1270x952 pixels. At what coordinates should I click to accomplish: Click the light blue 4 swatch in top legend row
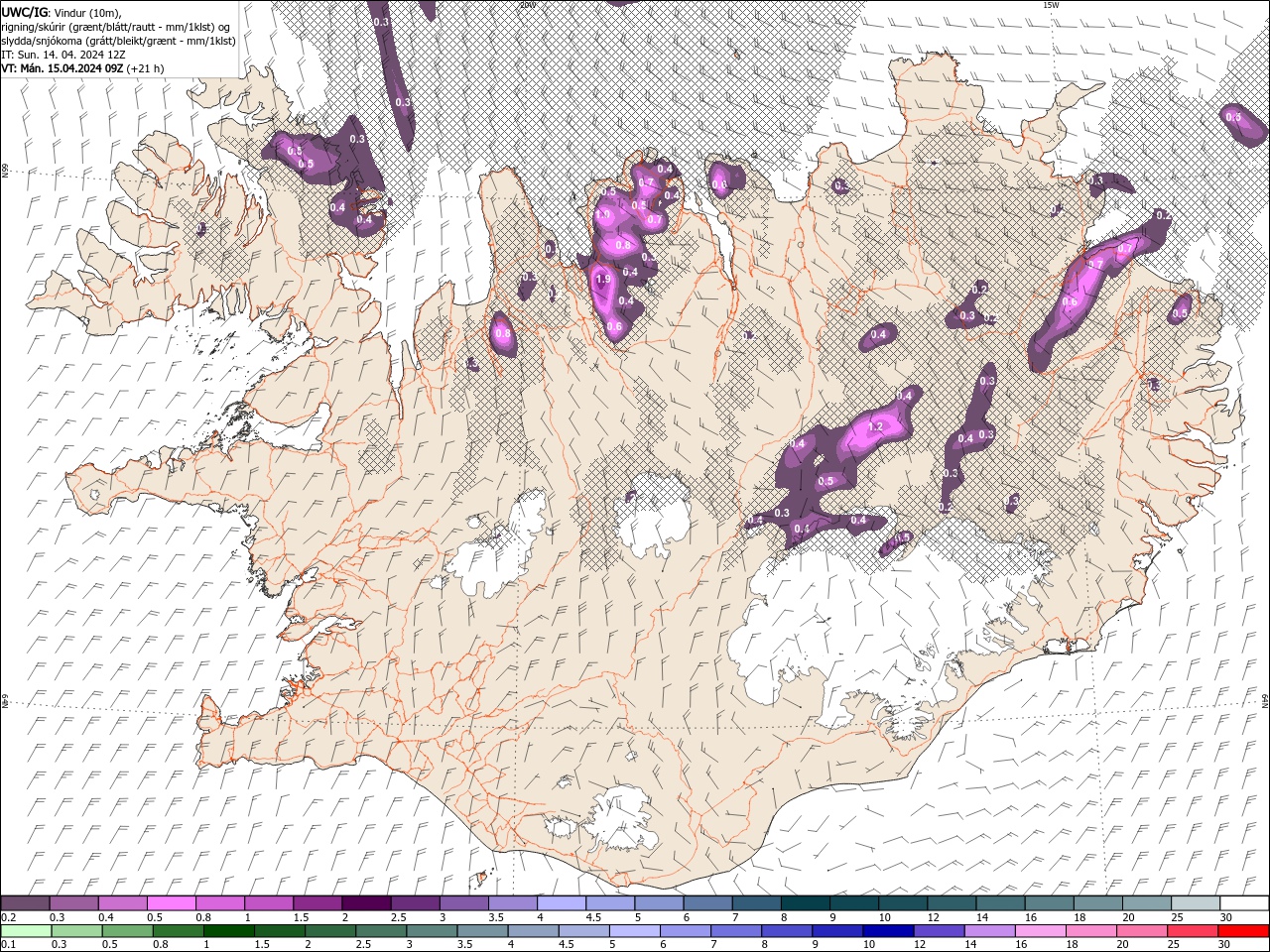[562, 903]
